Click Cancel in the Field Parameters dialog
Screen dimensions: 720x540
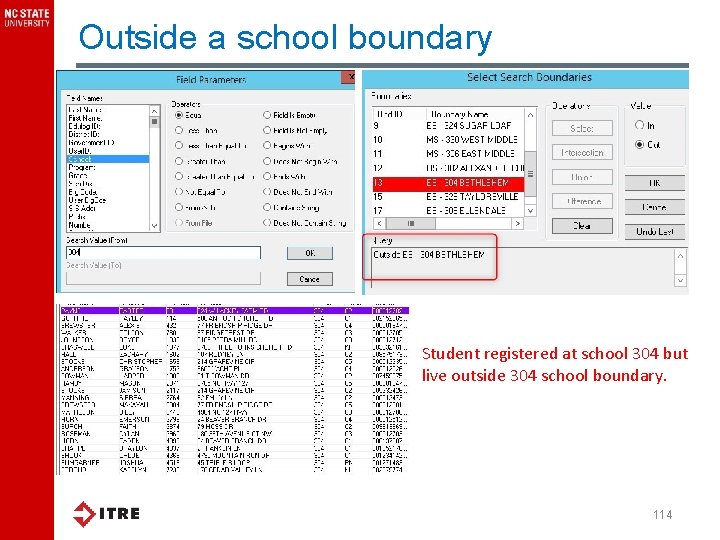click(x=310, y=279)
